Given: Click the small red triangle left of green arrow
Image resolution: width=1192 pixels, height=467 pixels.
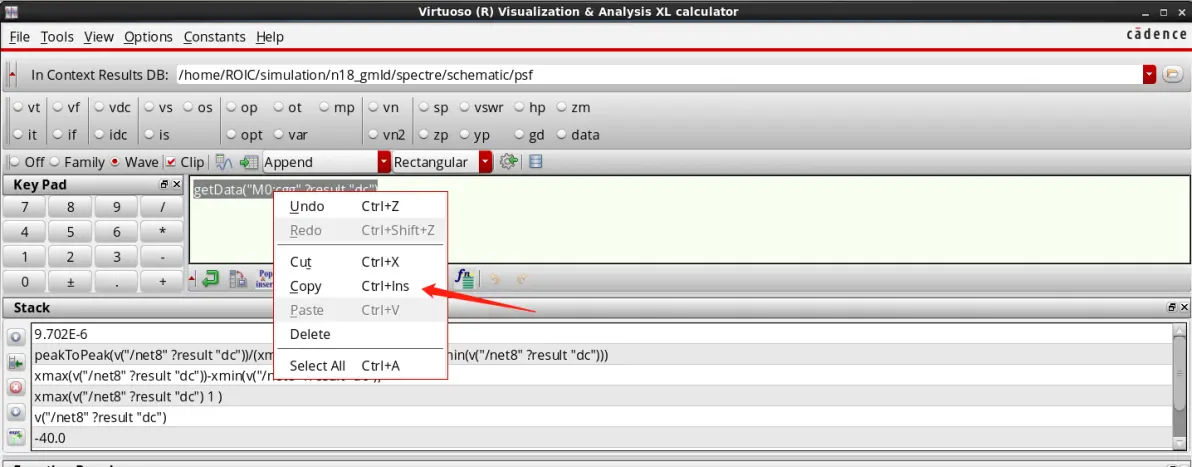Looking at the screenshot, I should click(x=192, y=280).
